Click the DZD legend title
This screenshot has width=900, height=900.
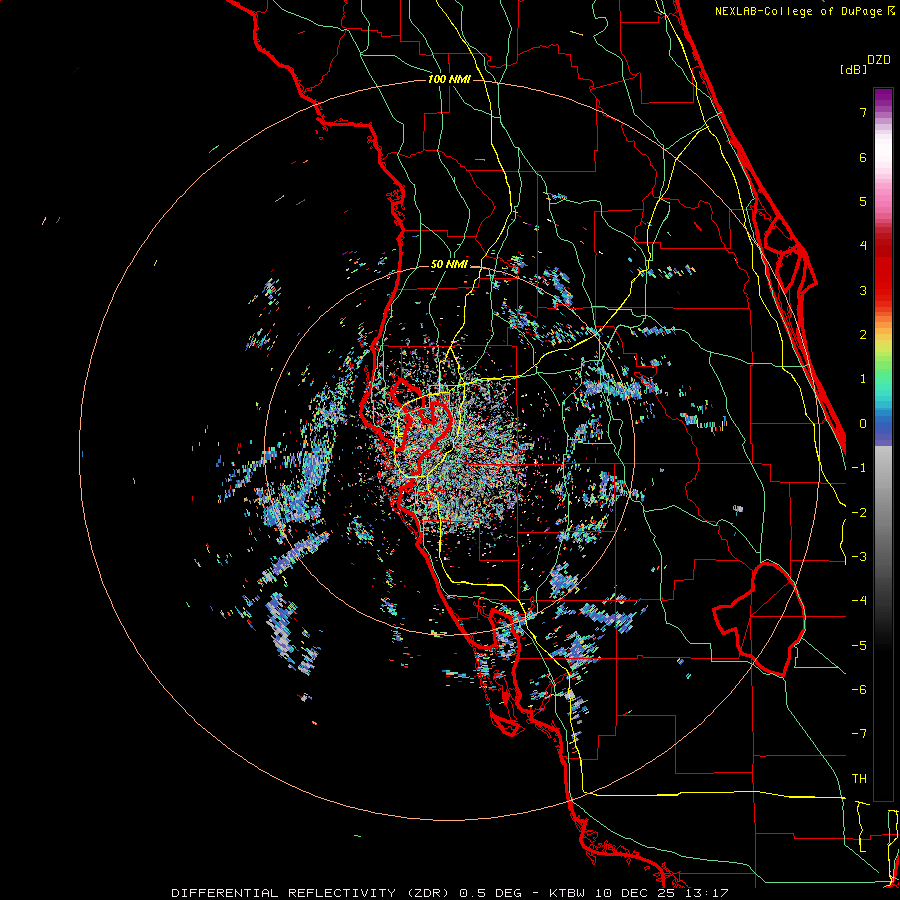(x=879, y=60)
